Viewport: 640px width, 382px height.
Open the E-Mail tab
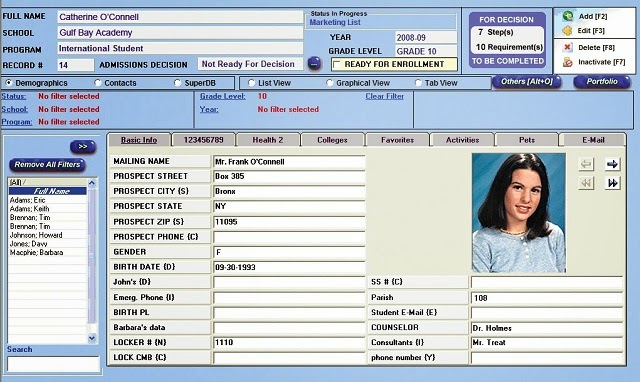pyautogui.click(x=593, y=140)
